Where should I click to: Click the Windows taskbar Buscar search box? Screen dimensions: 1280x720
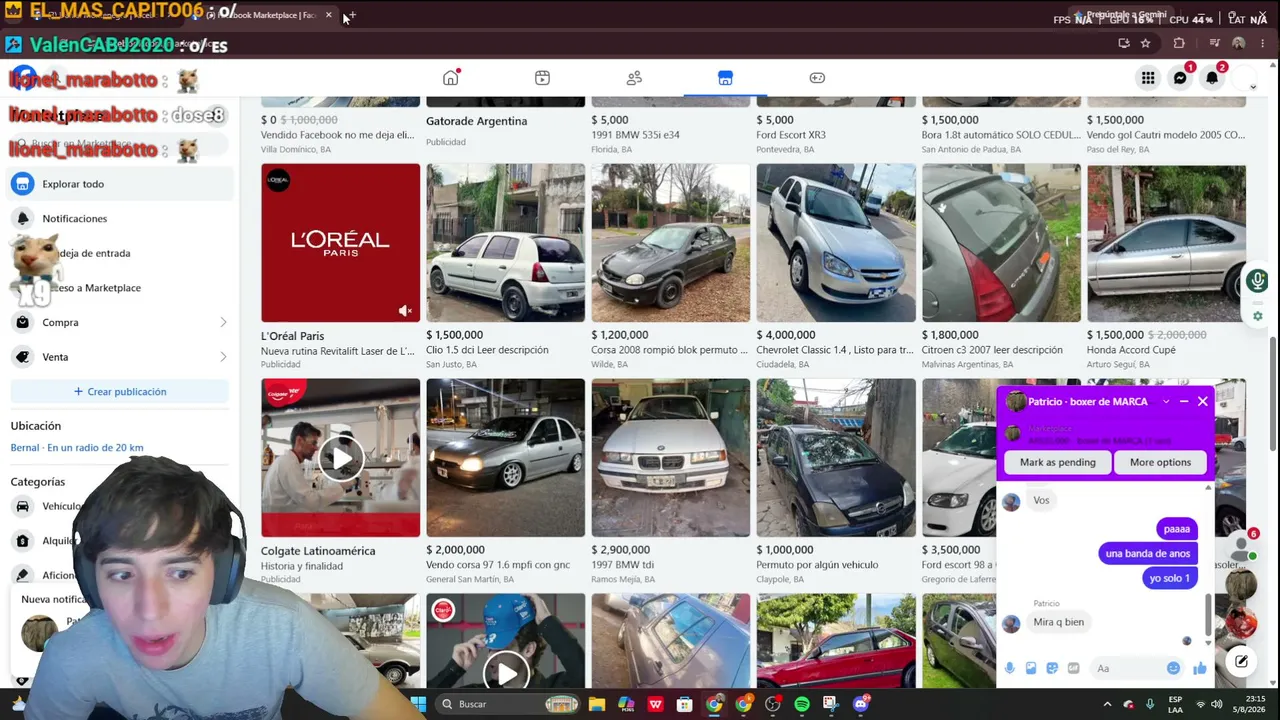click(x=511, y=704)
